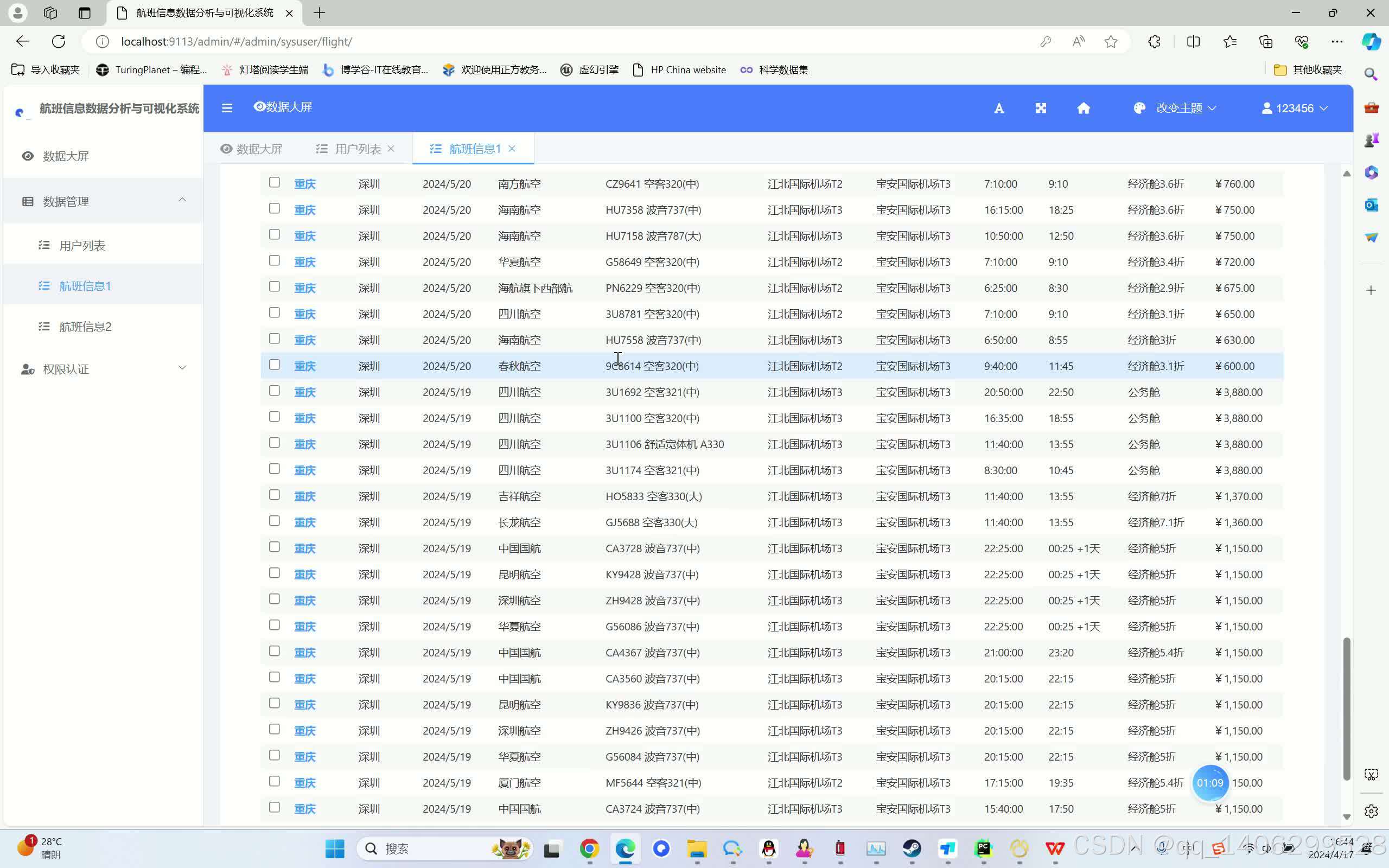This screenshot has height=868, width=1389.
Task: Go home via the house icon
Action: tap(1083, 108)
